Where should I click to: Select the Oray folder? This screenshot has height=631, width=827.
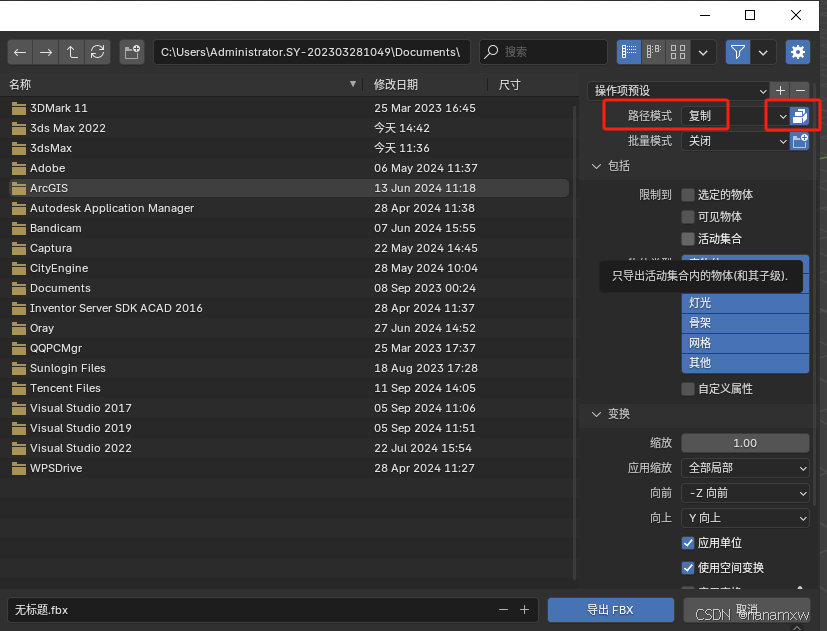[x=289, y=328]
